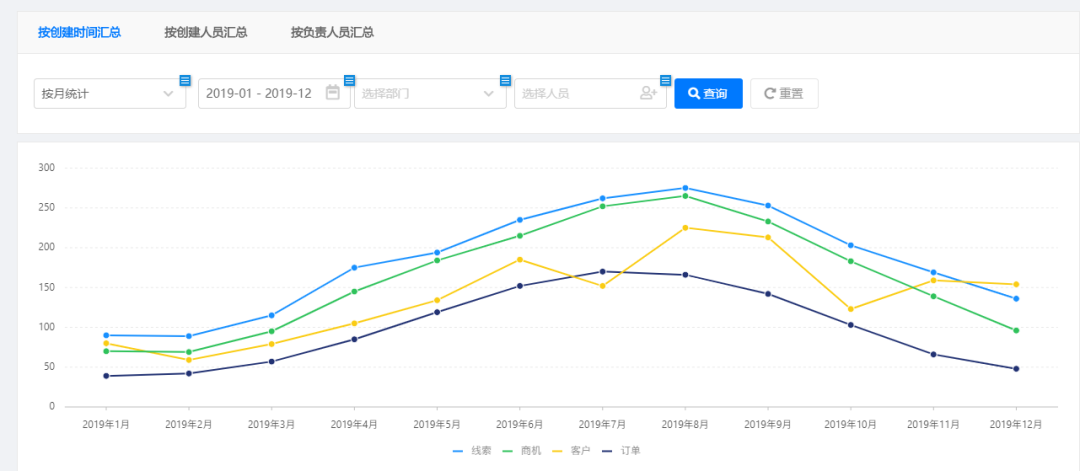Switch to the 按负责人员汇总 tab

332,32
